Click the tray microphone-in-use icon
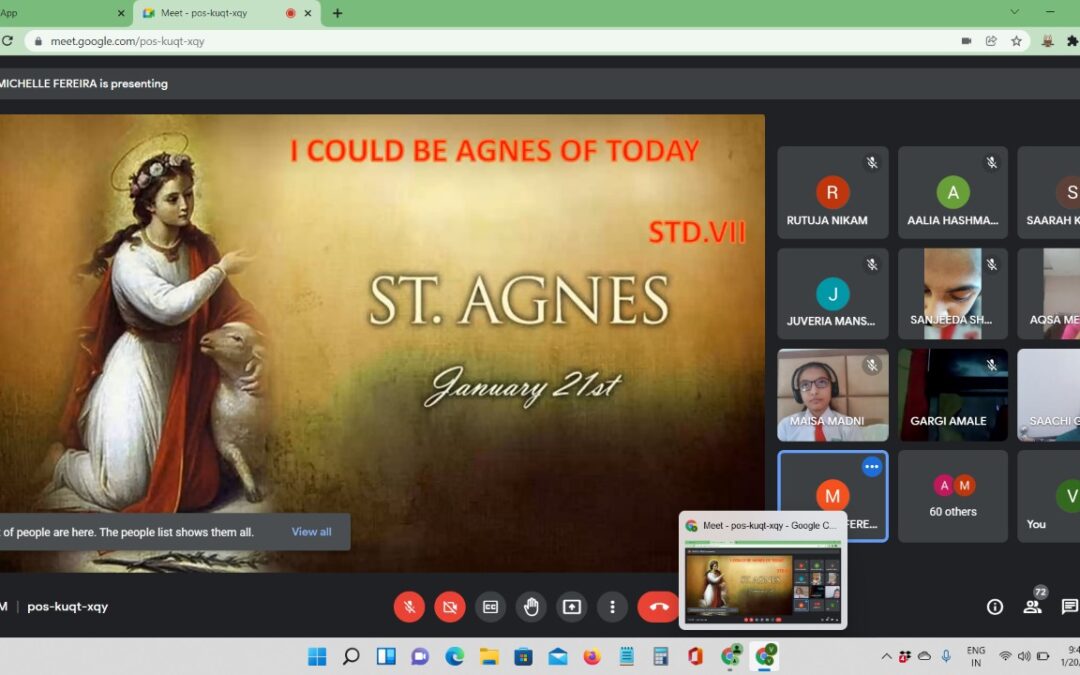Image resolution: width=1080 pixels, height=675 pixels. point(946,656)
